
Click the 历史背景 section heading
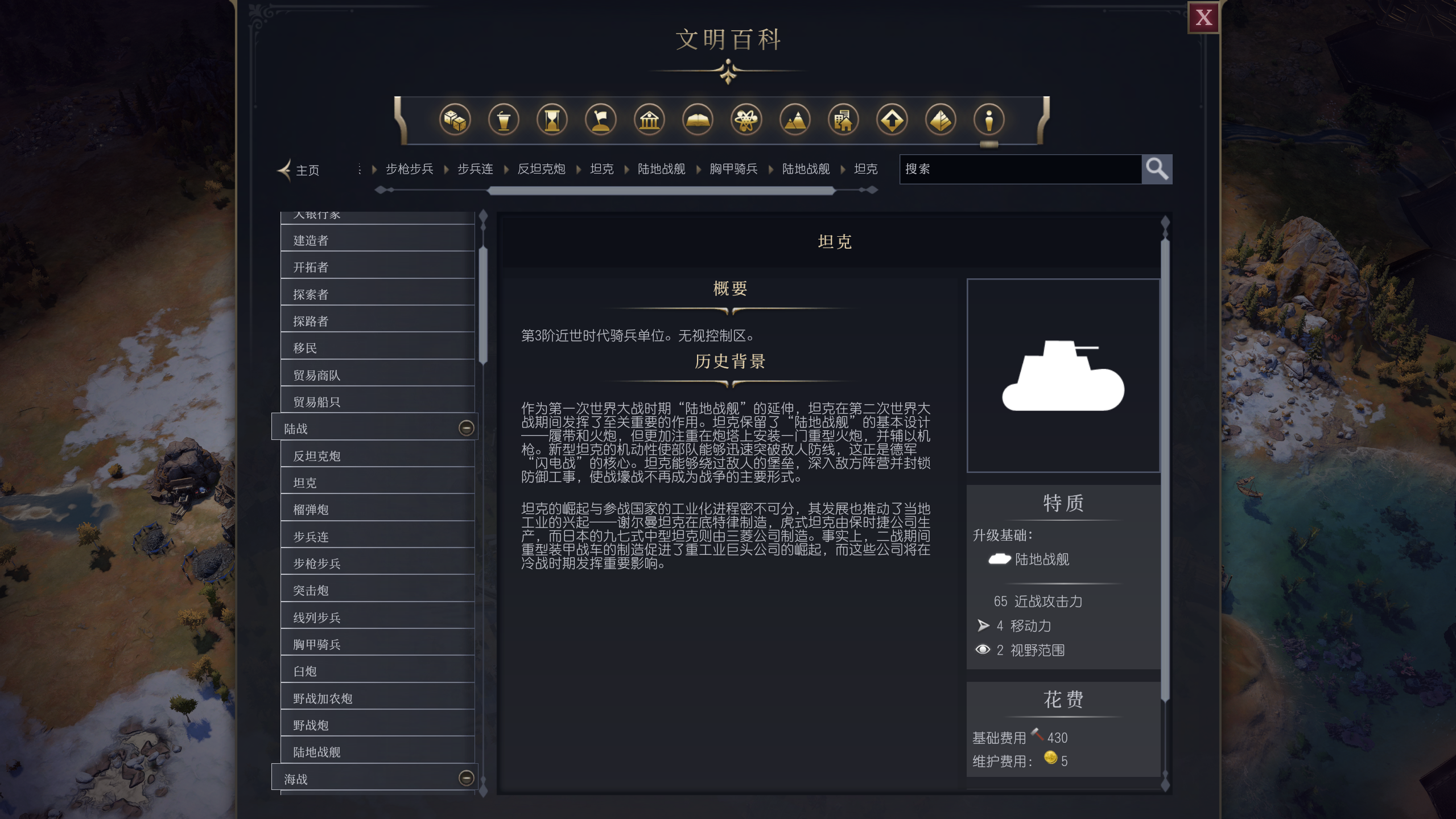[x=730, y=361]
